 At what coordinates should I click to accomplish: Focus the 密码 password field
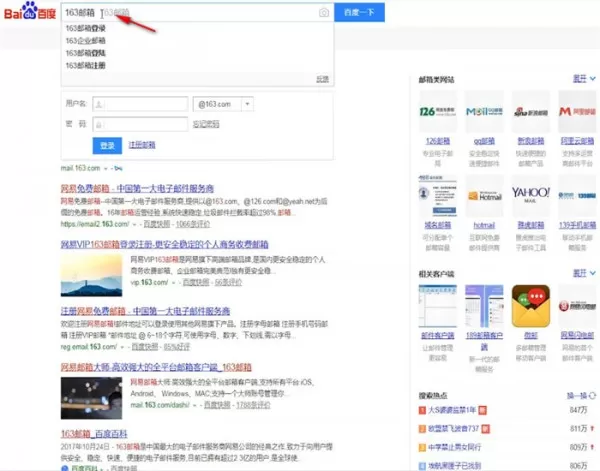[140, 124]
